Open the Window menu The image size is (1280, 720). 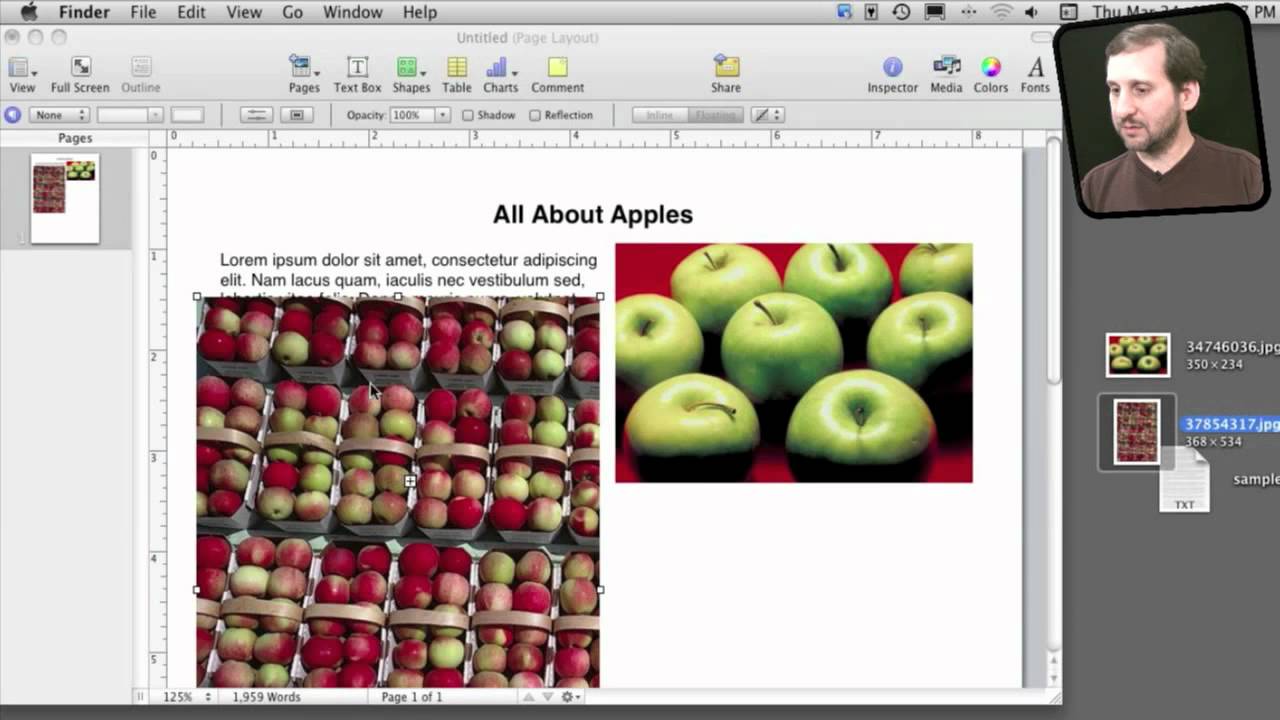(353, 12)
